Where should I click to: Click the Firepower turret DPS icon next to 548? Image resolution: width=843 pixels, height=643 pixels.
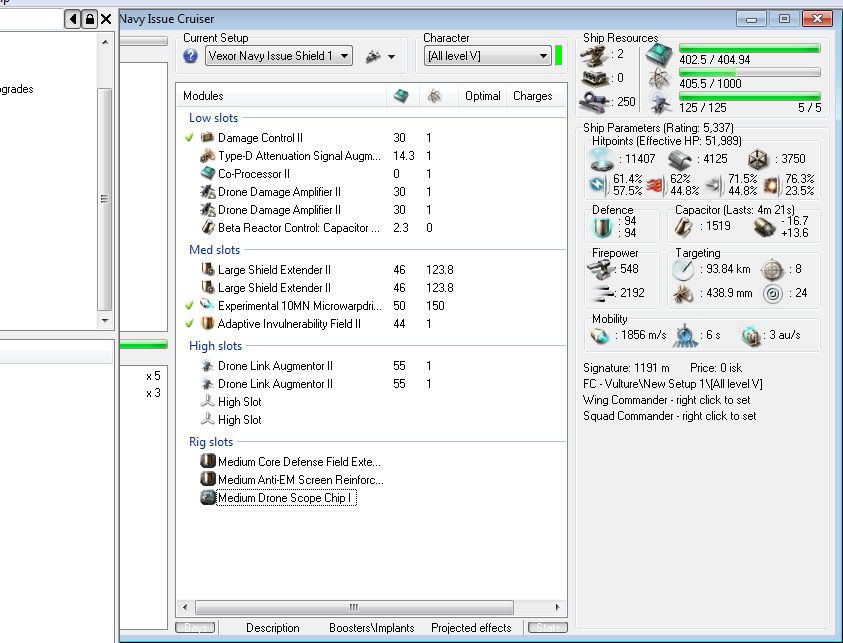[600, 269]
